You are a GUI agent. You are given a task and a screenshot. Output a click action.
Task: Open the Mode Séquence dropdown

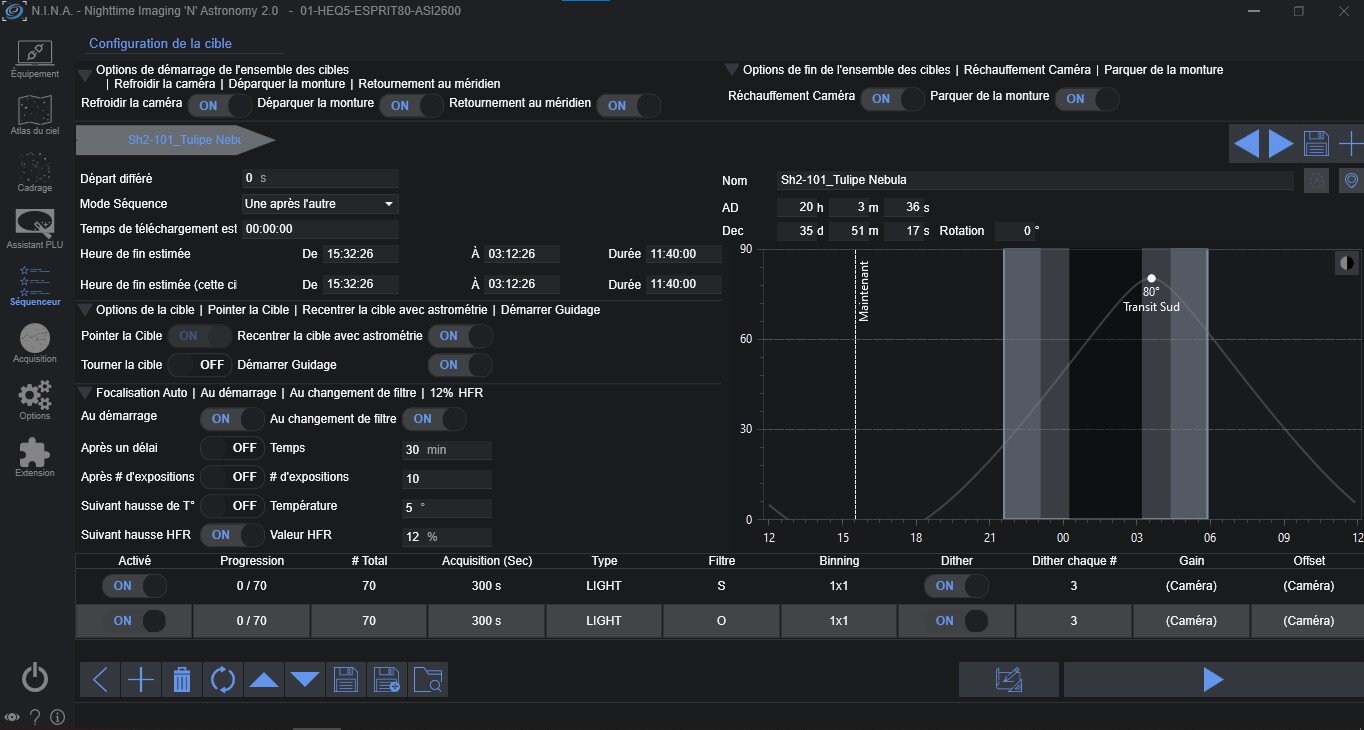click(320, 204)
